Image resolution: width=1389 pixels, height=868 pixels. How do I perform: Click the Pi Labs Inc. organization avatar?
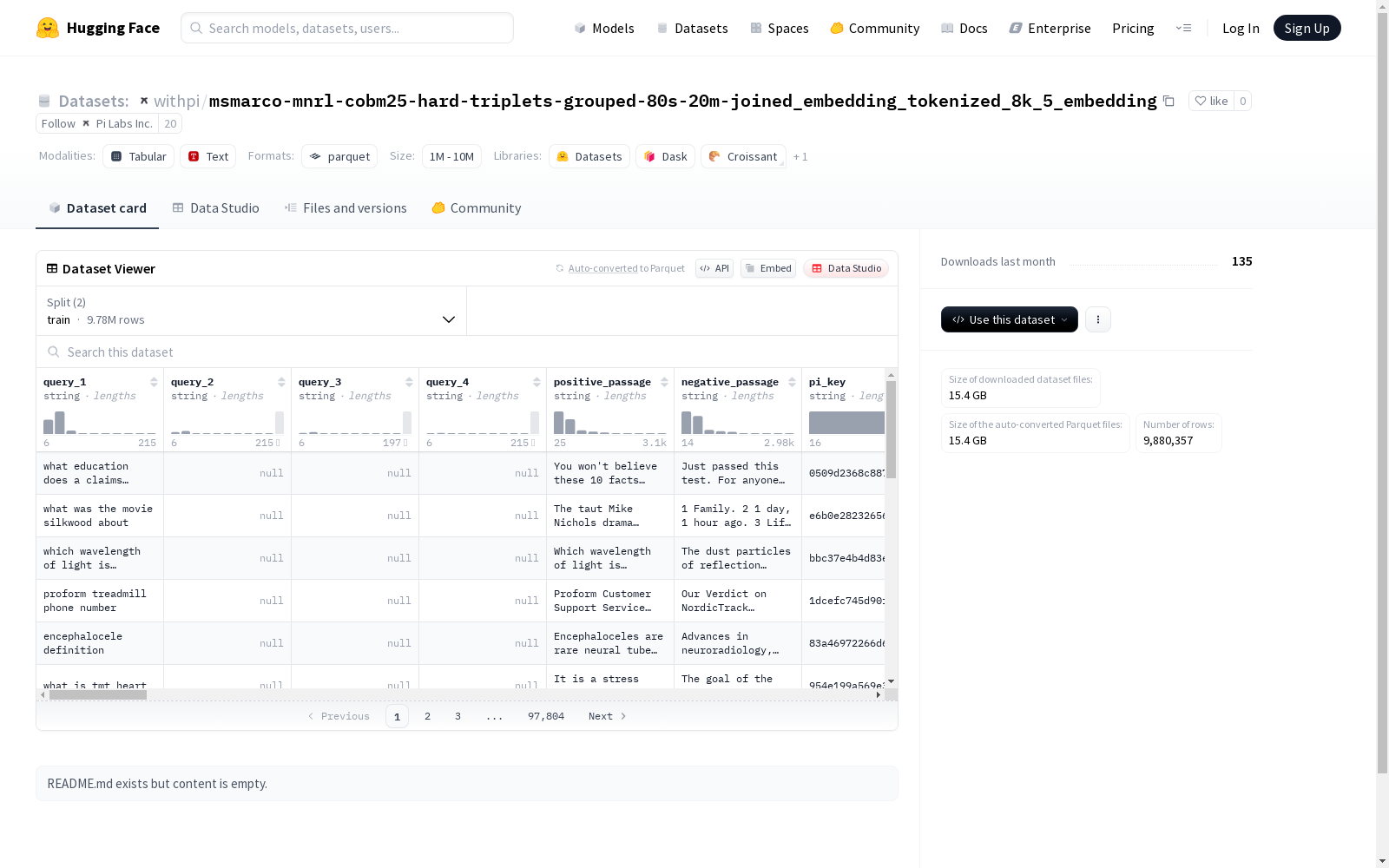[86, 123]
